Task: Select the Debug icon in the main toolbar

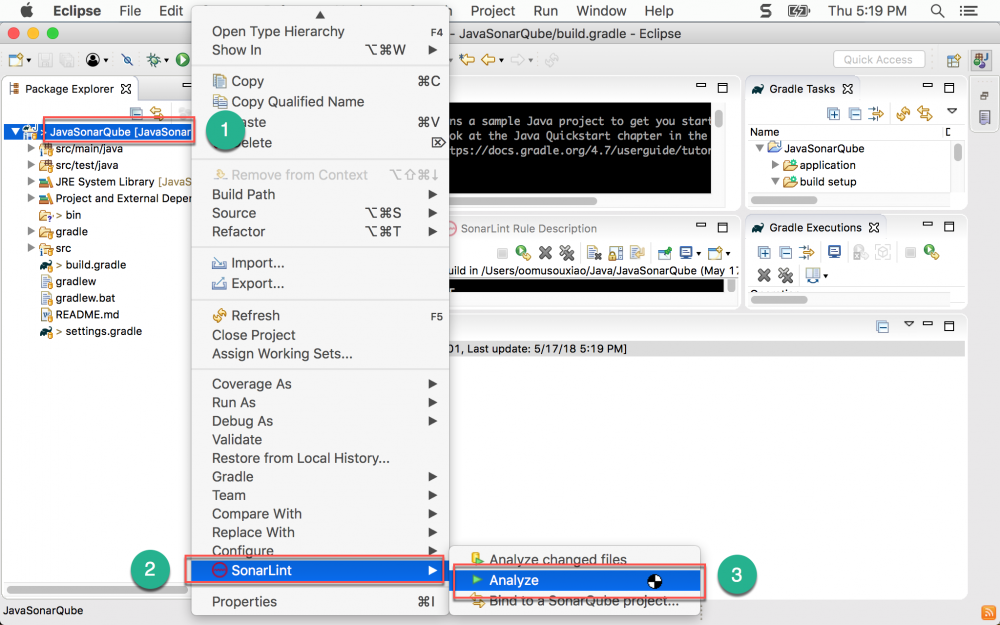Action: click(x=154, y=60)
